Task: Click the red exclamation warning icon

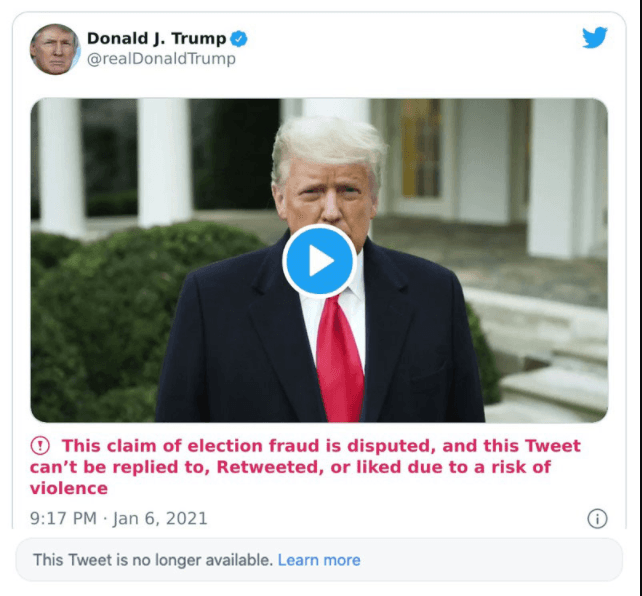Action: (x=40, y=445)
